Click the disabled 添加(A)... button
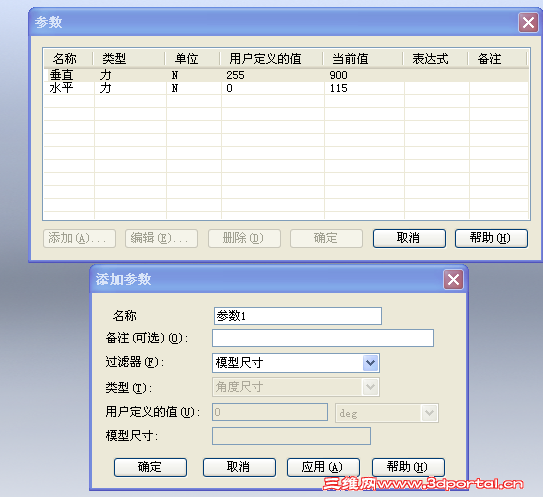The height and width of the screenshot is (497, 543). tap(79, 238)
